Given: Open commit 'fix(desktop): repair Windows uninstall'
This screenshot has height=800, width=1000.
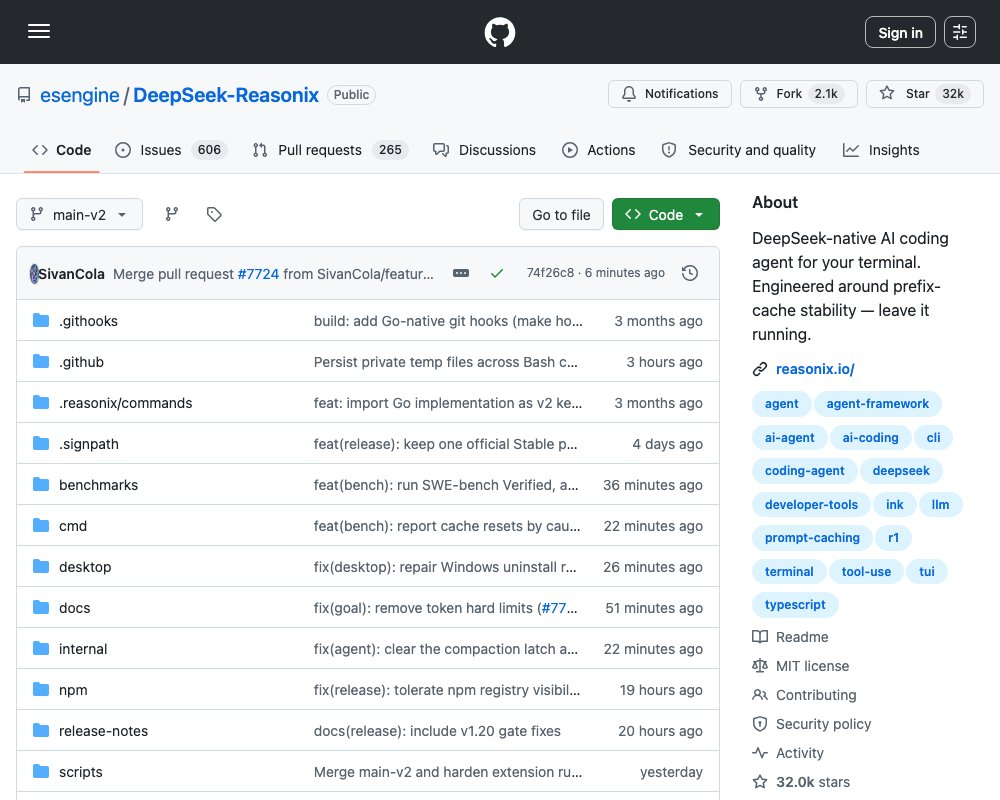Looking at the screenshot, I should coord(445,567).
